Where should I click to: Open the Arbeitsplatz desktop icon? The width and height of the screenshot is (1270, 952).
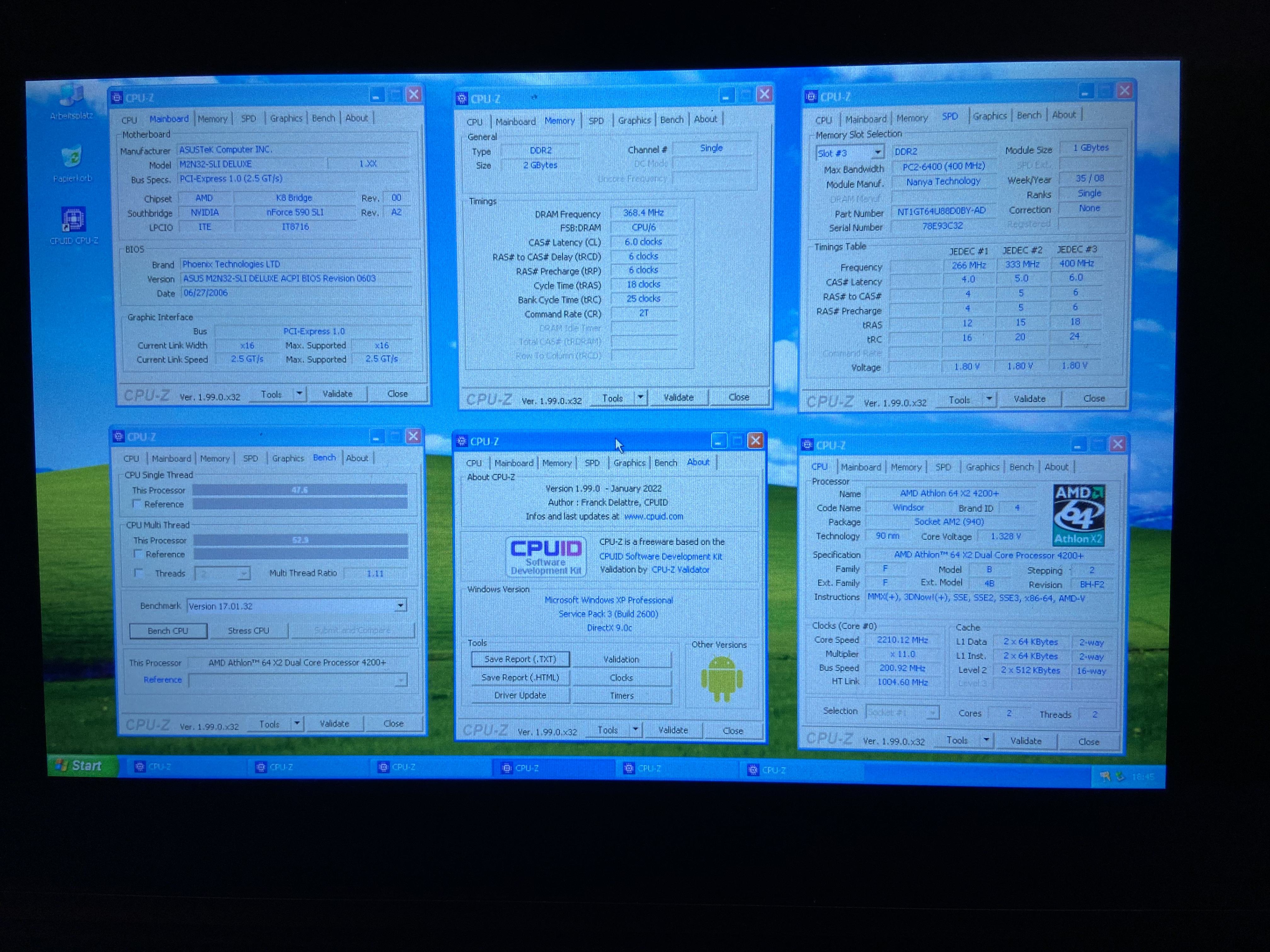(71, 100)
